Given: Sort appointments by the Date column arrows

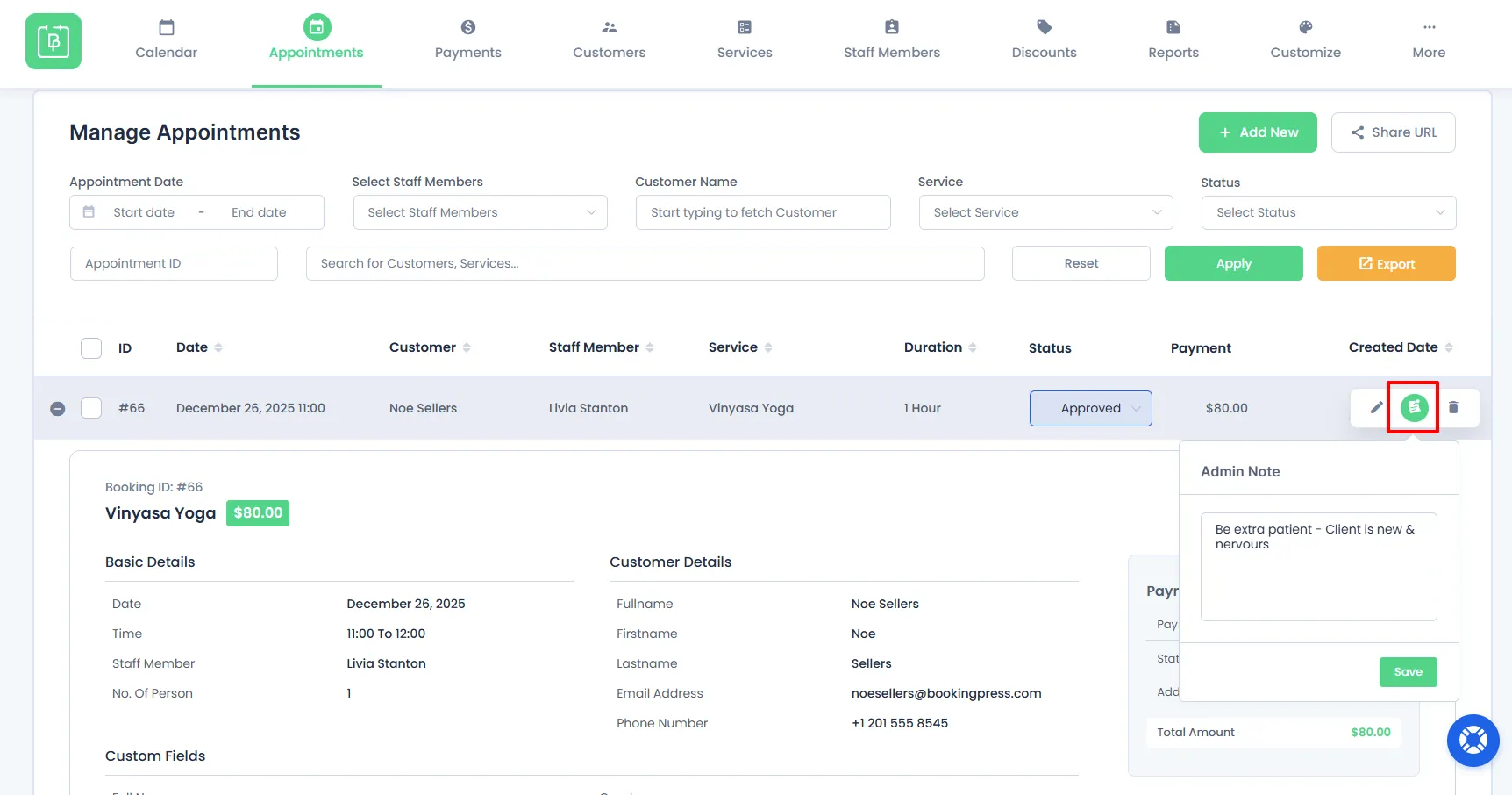Looking at the screenshot, I should coord(218,347).
